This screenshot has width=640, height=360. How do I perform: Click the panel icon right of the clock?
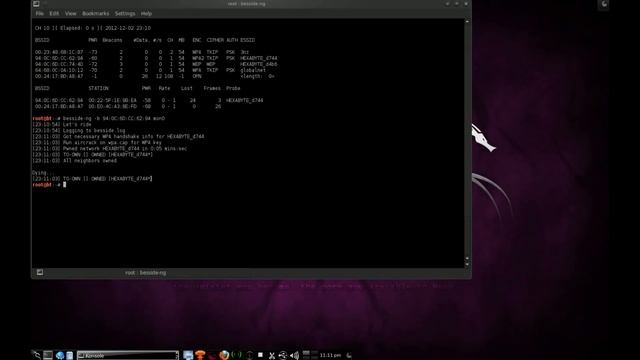[349, 355]
